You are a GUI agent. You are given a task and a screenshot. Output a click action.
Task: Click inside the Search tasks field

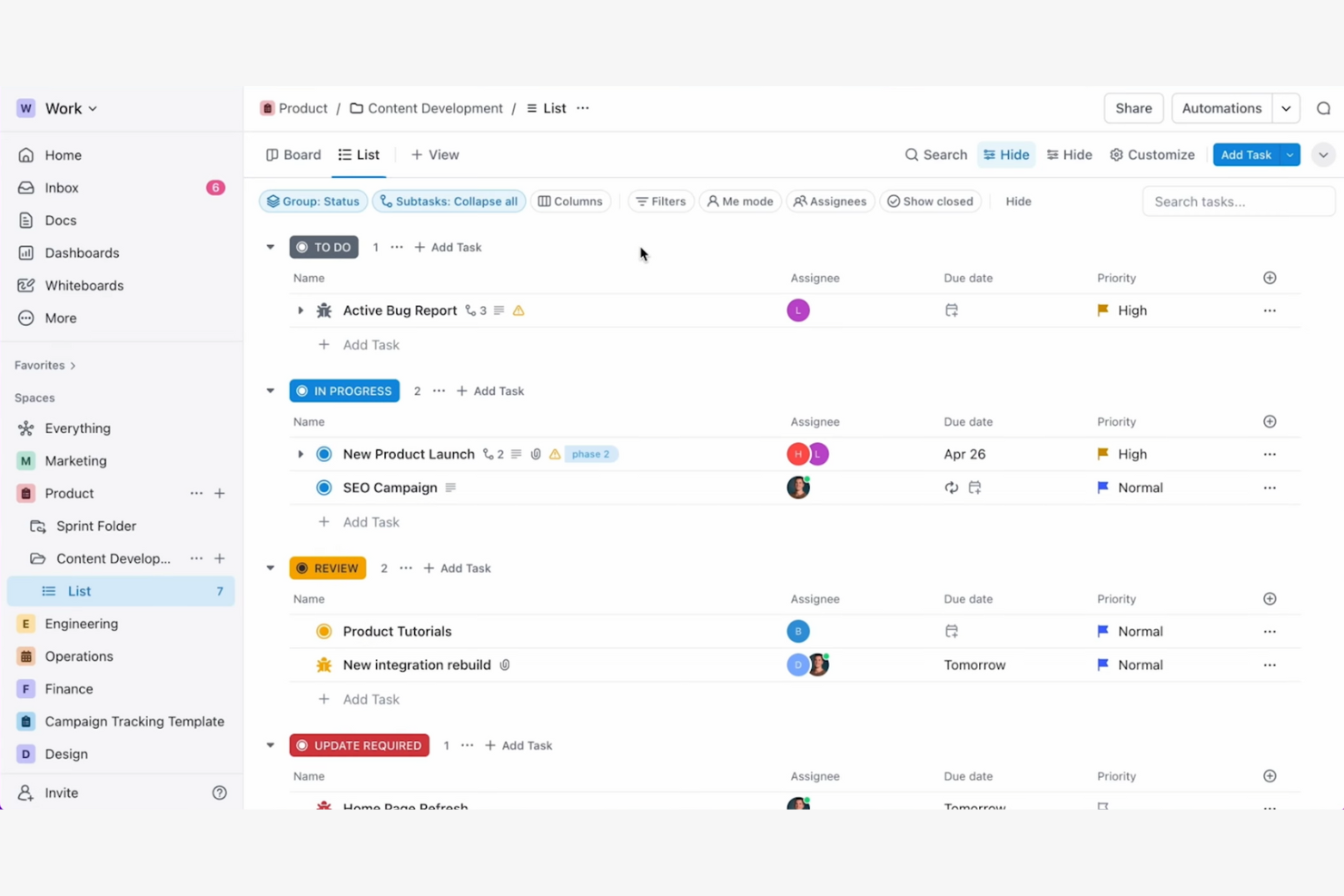(x=1238, y=201)
